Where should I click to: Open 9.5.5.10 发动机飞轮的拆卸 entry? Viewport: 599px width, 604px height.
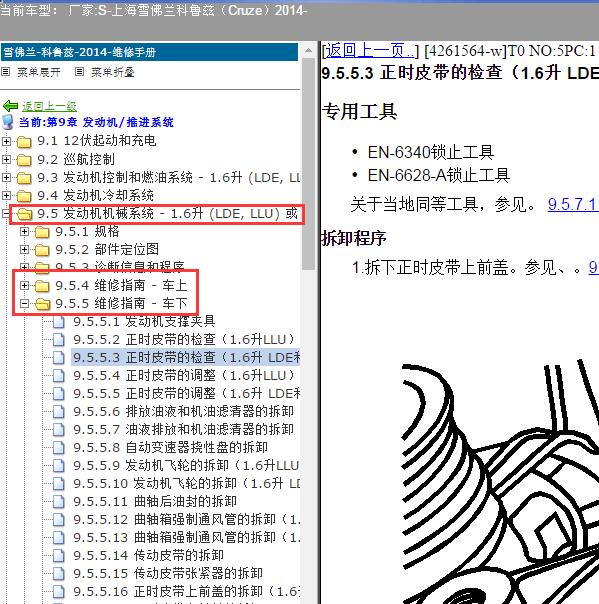(186, 483)
